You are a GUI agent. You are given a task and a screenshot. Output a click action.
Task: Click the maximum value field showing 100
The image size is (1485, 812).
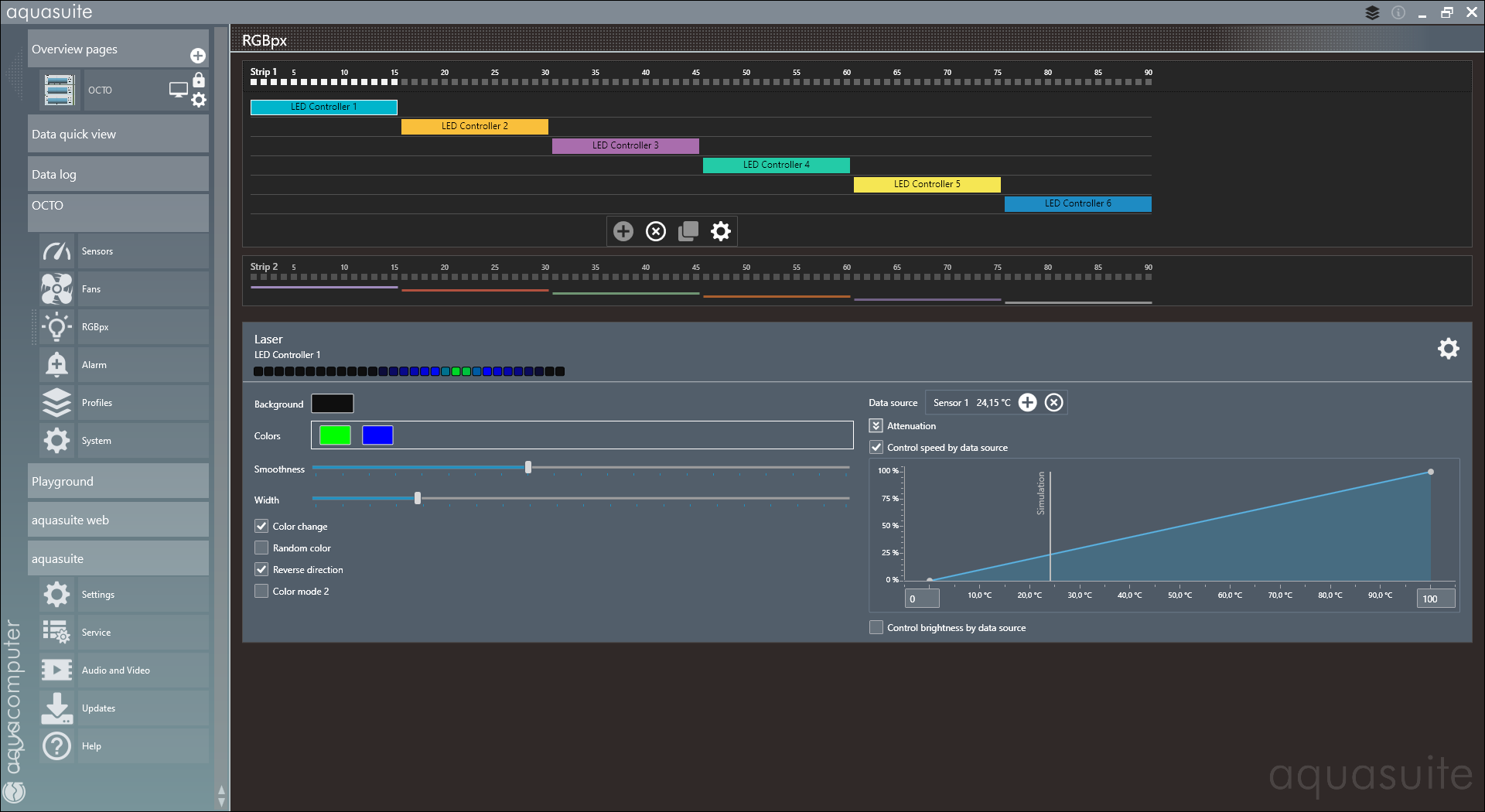tap(1435, 599)
